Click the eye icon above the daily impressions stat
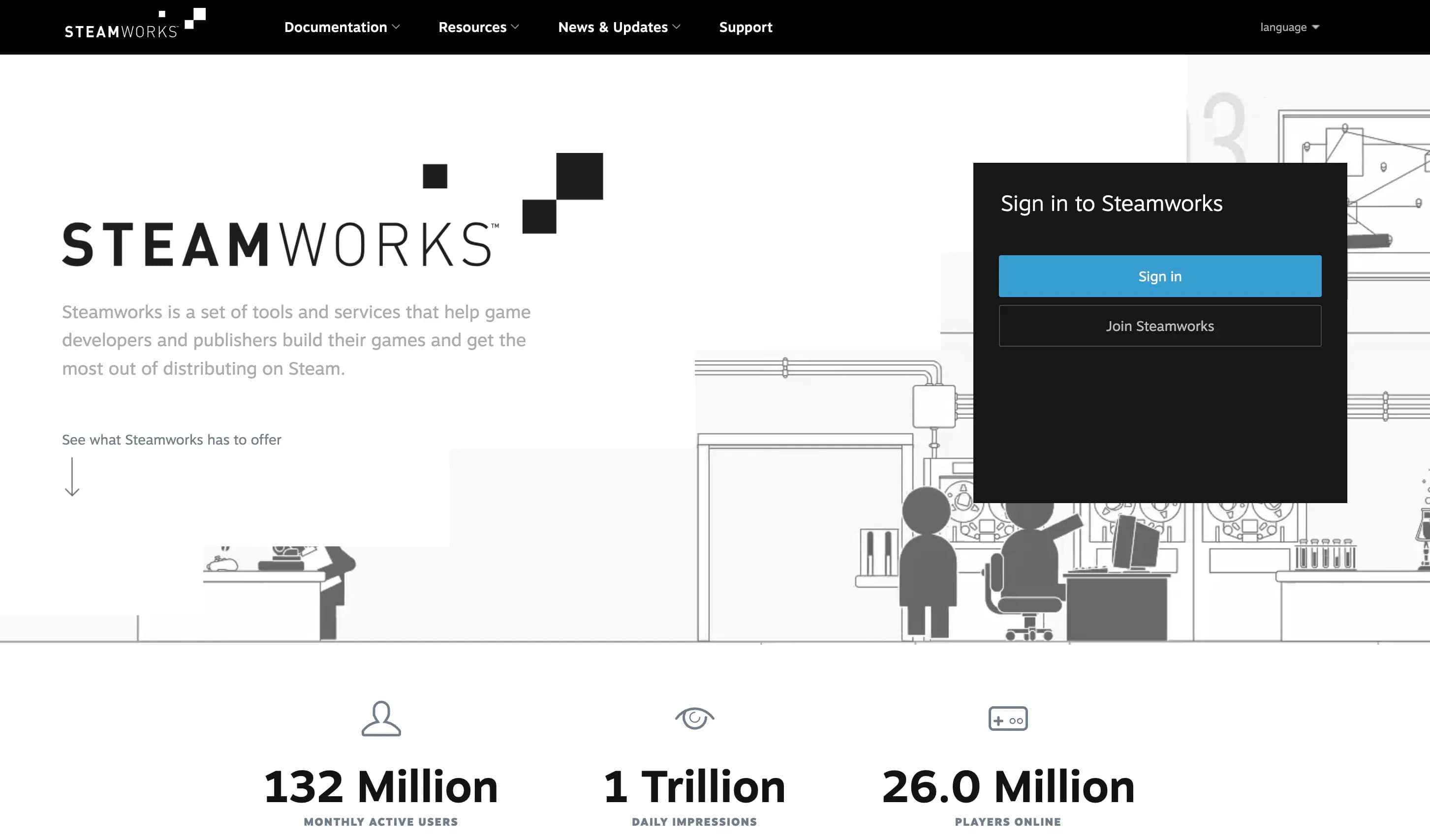1430x840 pixels. click(693, 719)
